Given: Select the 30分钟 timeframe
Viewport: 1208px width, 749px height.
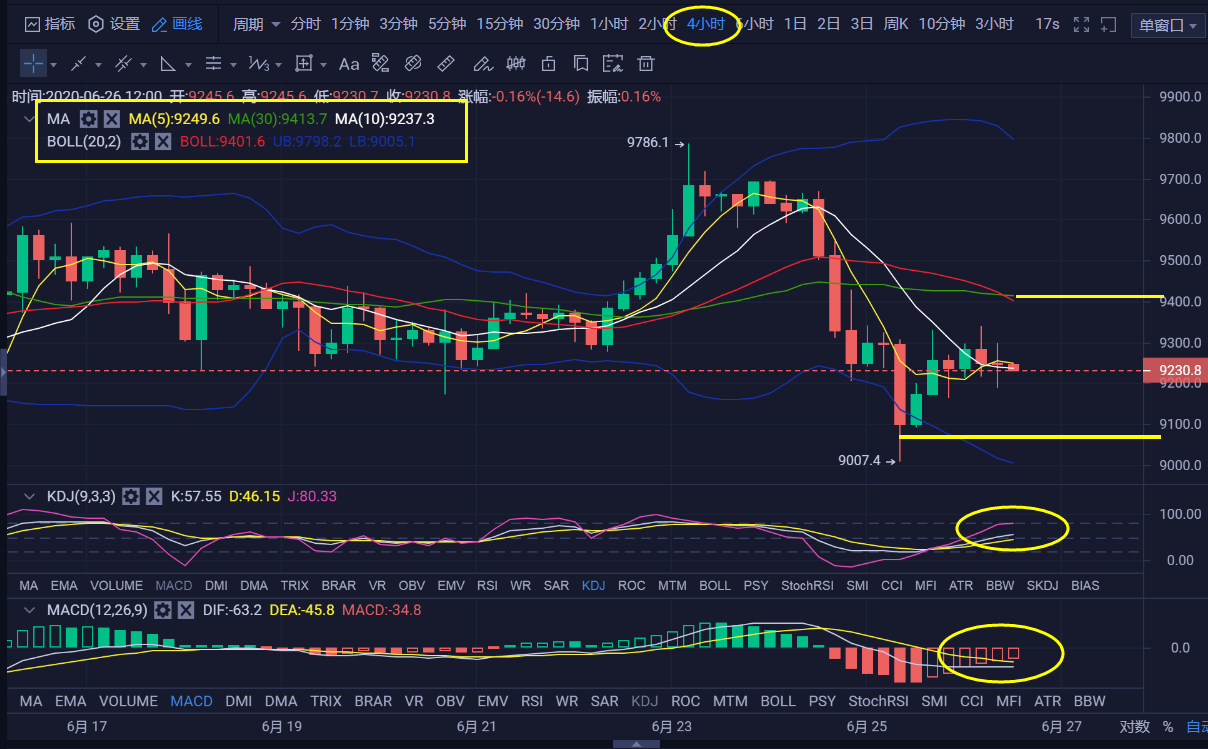Looking at the screenshot, I should pos(556,24).
